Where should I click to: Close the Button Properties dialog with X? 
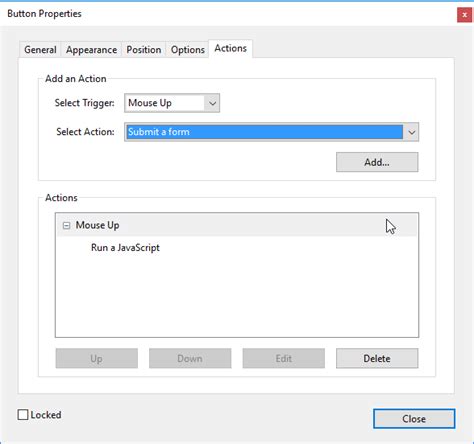[x=464, y=15]
